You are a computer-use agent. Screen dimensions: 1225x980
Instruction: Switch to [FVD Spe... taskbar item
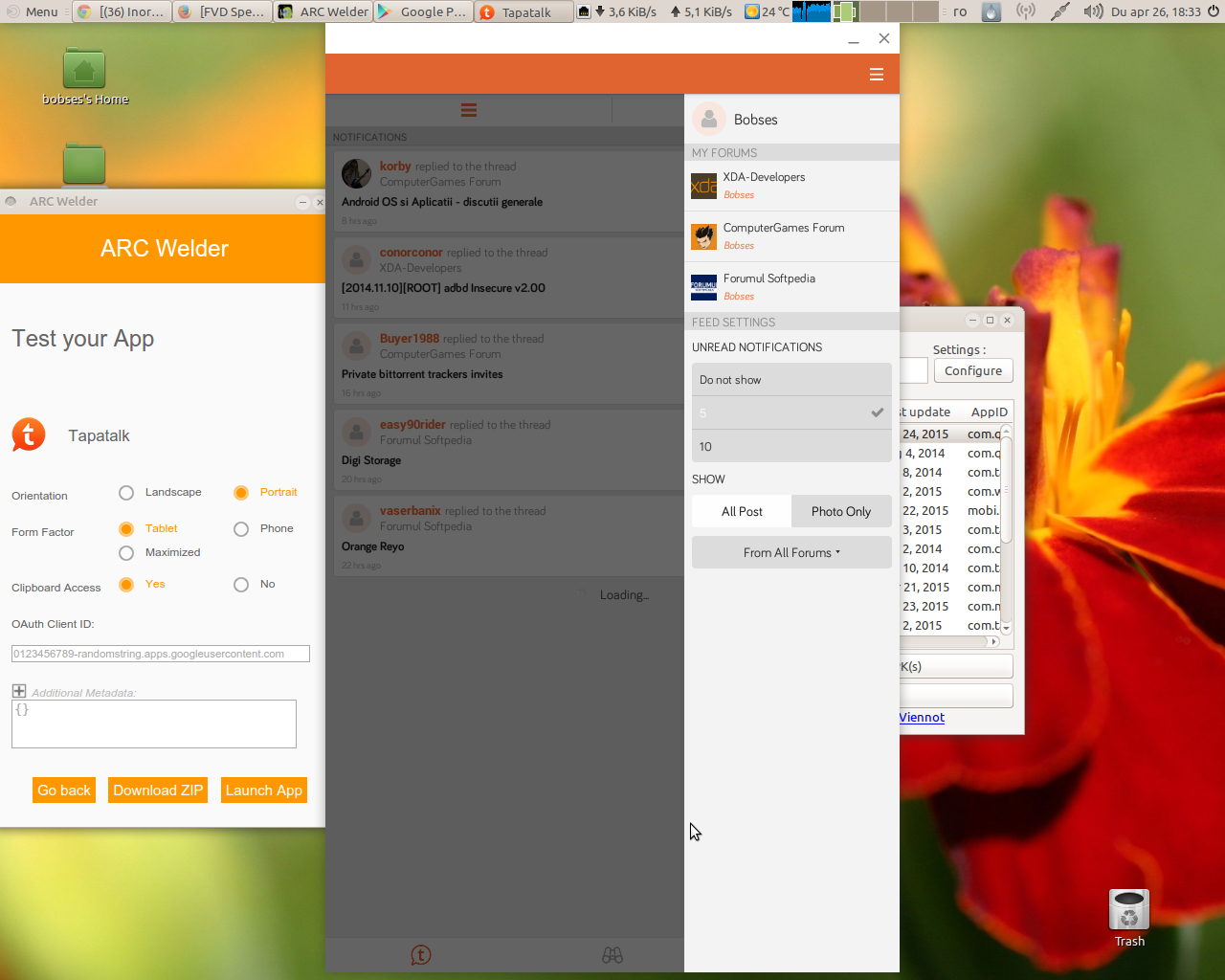tap(222, 11)
